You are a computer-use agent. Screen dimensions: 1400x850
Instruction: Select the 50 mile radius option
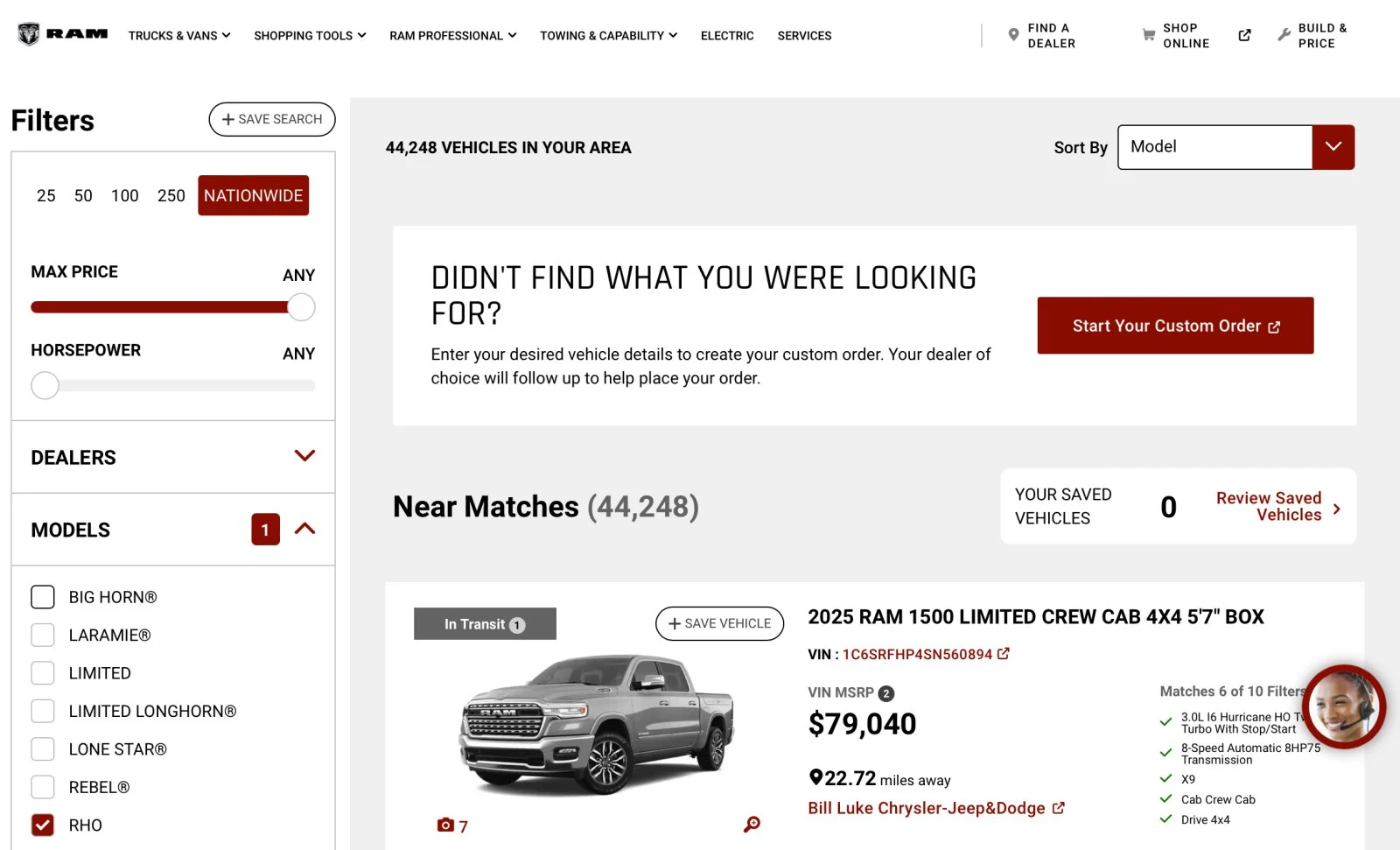[83, 196]
